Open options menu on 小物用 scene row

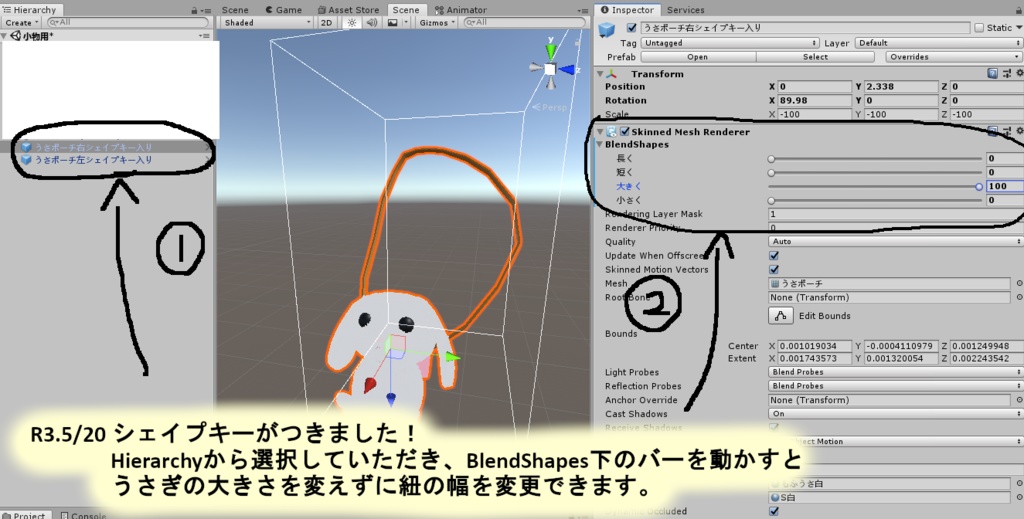click(x=204, y=36)
